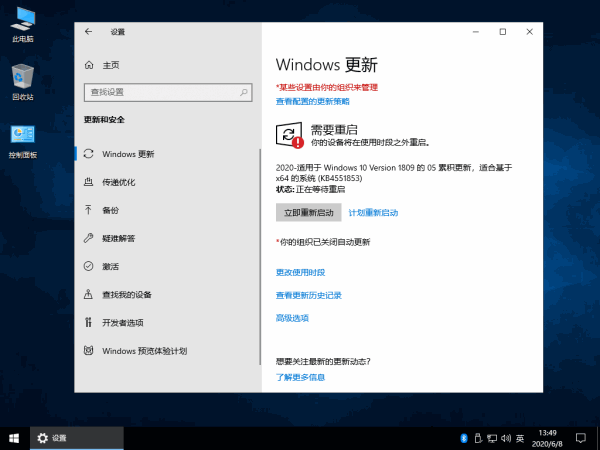The image size is (600, 450).
Task: Click the 激活 checkmark circle icon
Action: click(88, 266)
